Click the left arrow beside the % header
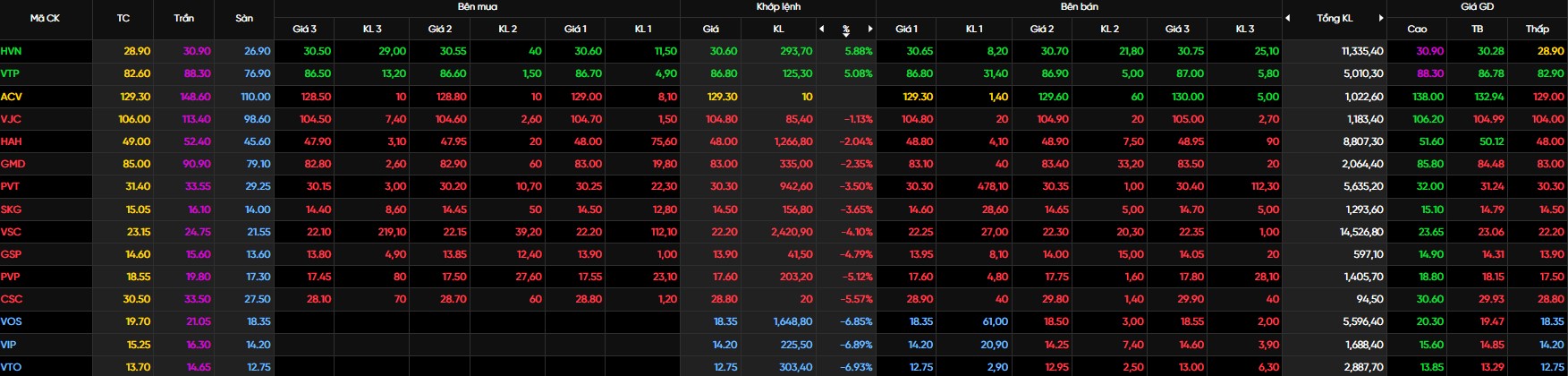Viewport: 1568px width, 376px height. [x=822, y=29]
